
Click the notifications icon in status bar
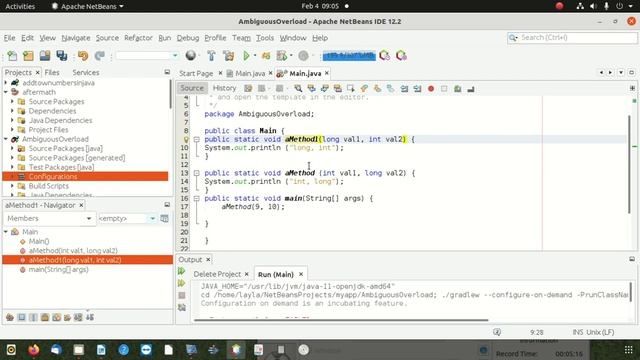pyautogui.click(x=497, y=332)
